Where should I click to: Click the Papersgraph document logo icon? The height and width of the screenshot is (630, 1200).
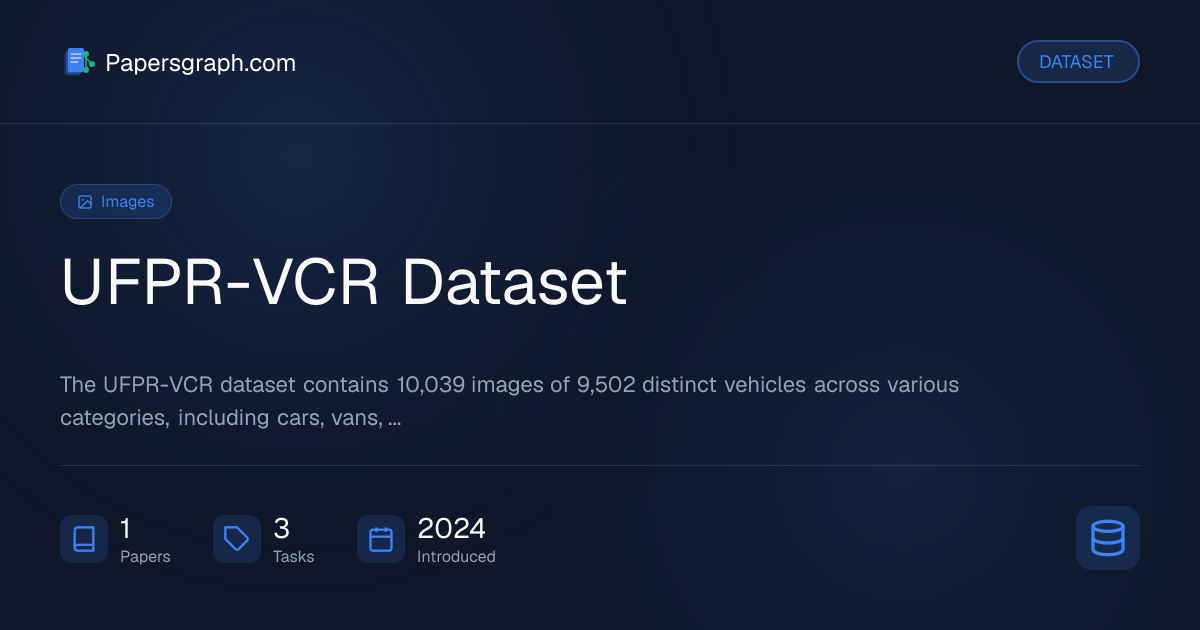[79, 62]
